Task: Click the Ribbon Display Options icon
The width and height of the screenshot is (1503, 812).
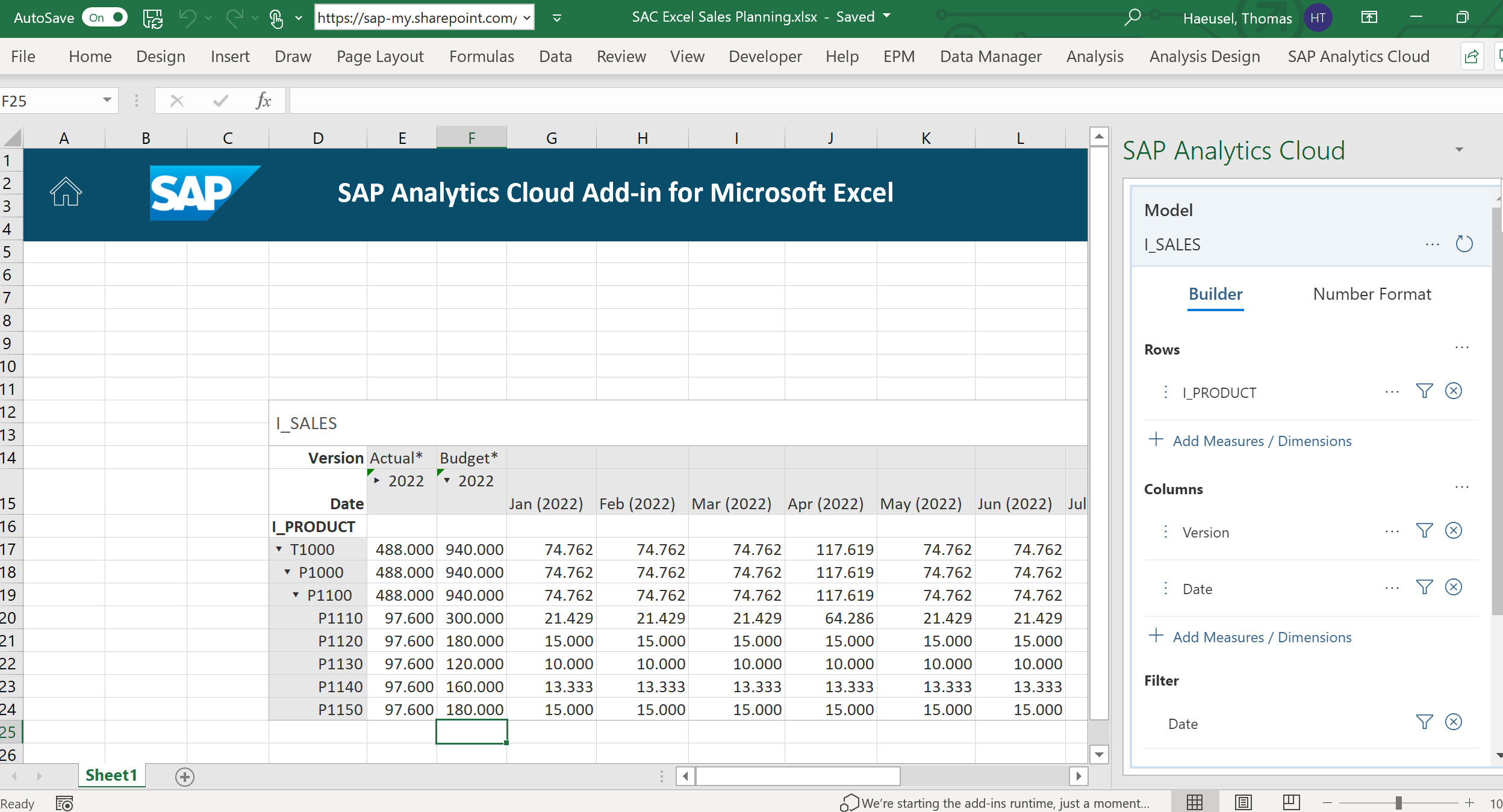Action: point(1369,17)
